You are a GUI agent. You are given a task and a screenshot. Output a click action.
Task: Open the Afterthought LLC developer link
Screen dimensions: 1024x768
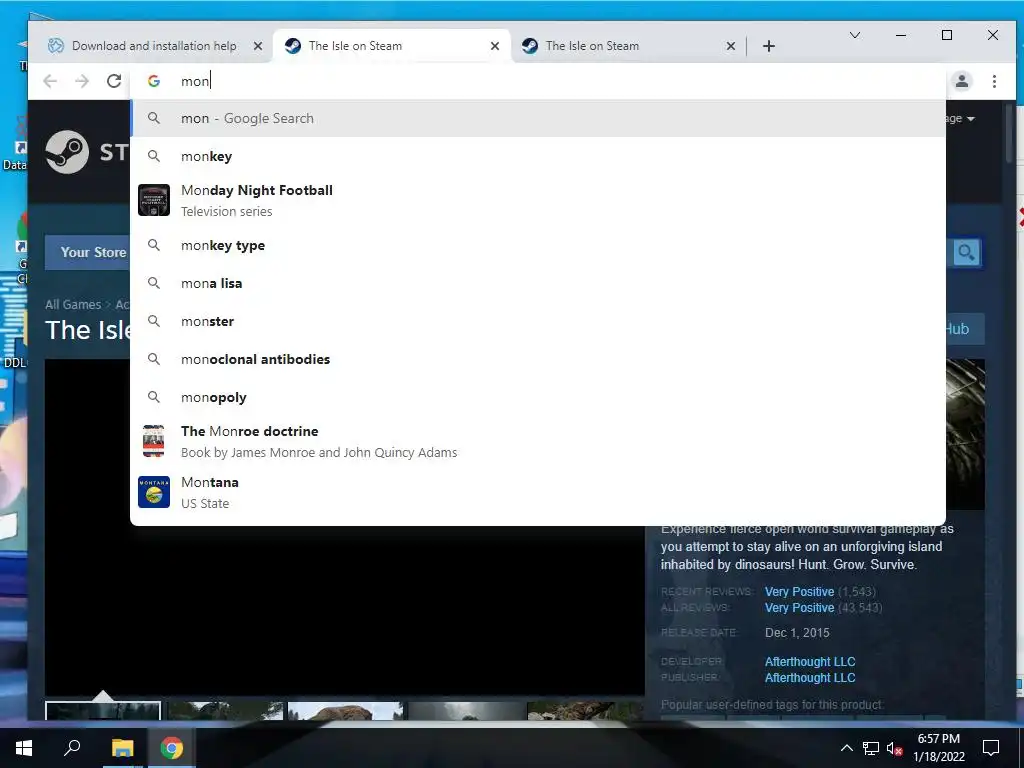(x=810, y=662)
